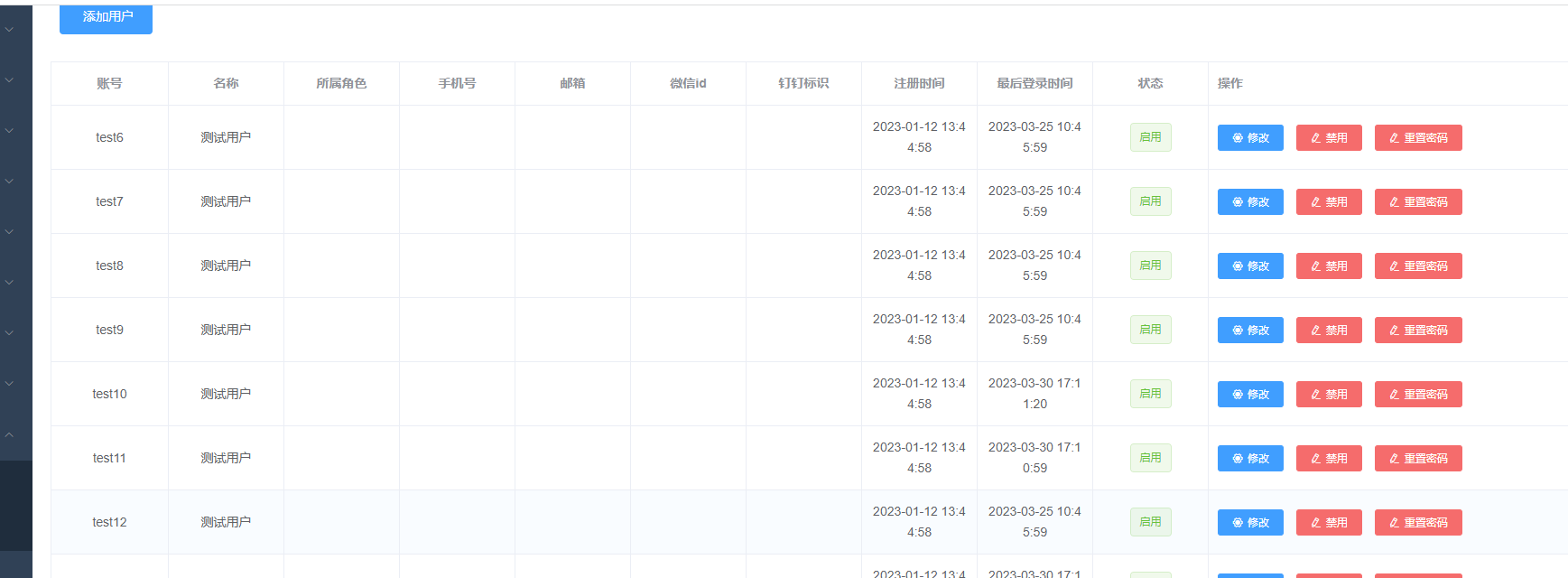
Task: Click the 手机号 column header
Action: coord(457,83)
